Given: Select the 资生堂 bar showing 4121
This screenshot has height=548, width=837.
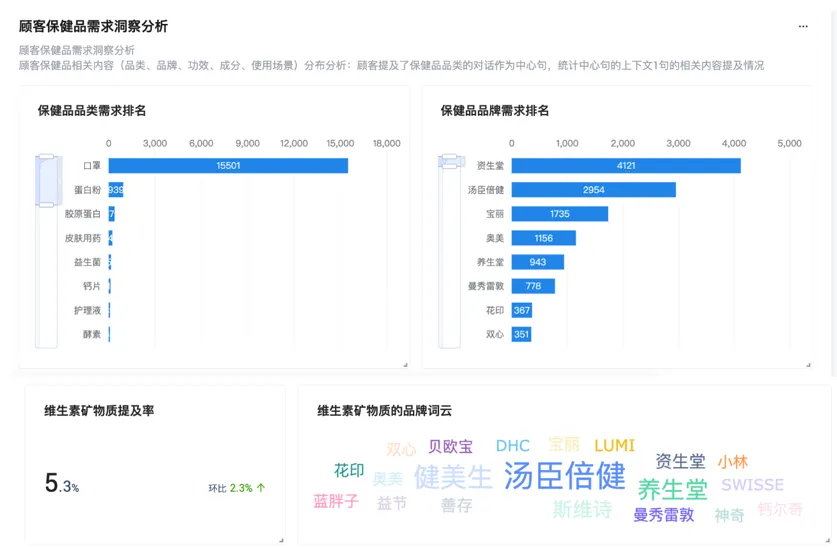Looking at the screenshot, I should point(626,166).
